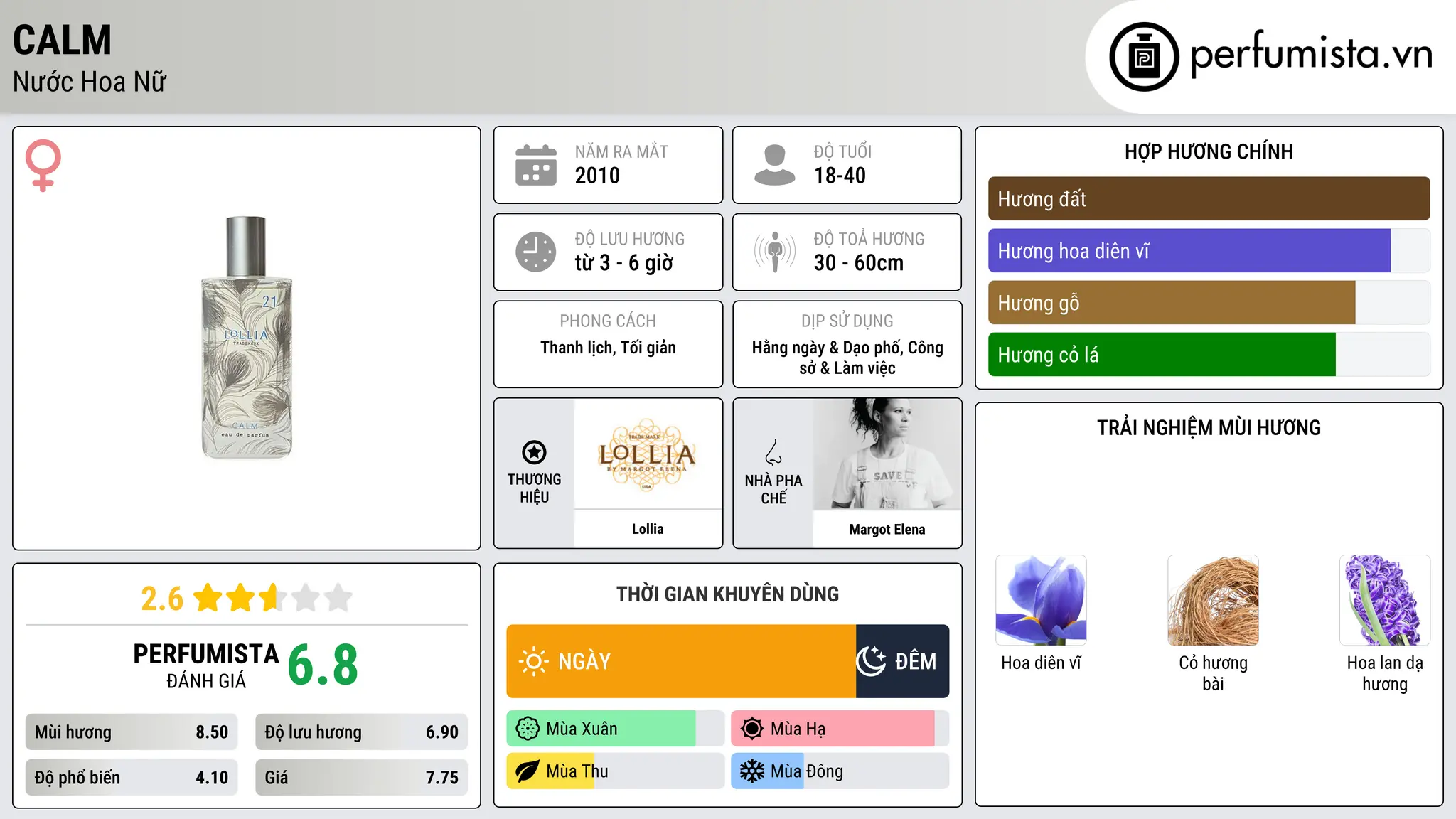The height and width of the screenshot is (819, 1456).
Task: Click the perfumista.vn perfume bottle logo icon
Action: pyautogui.click(x=1144, y=57)
